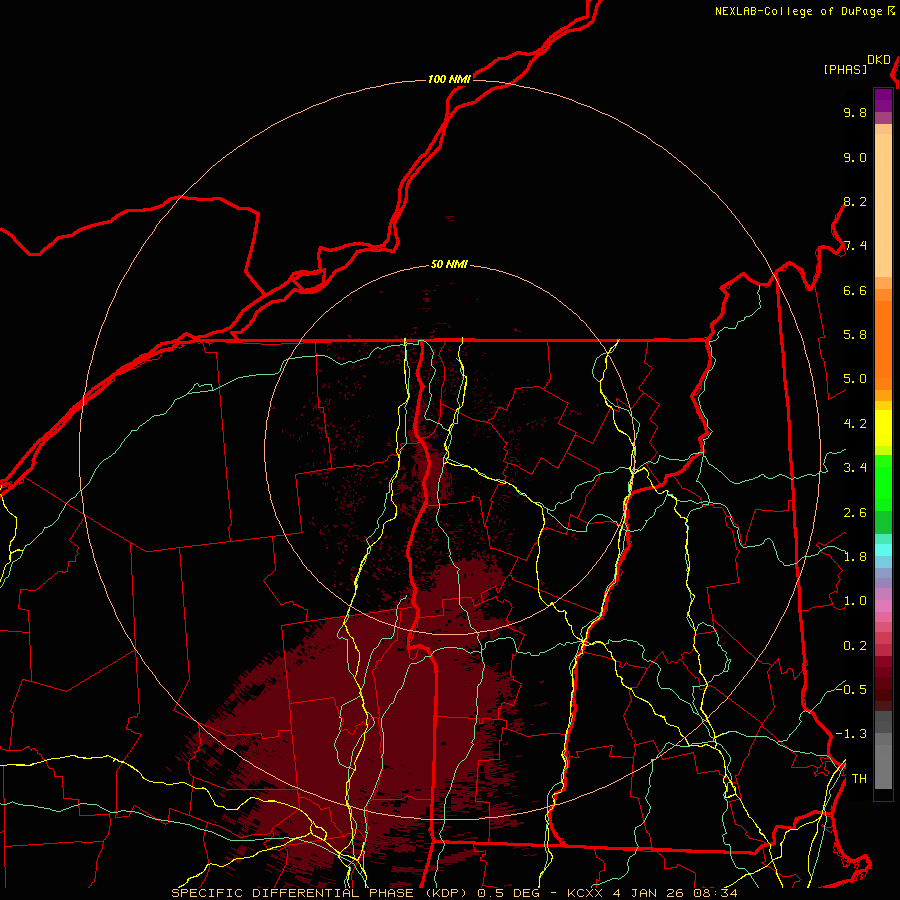The width and height of the screenshot is (900, 900).
Task: Select the cyan segment of the color bar
Action: [883, 550]
